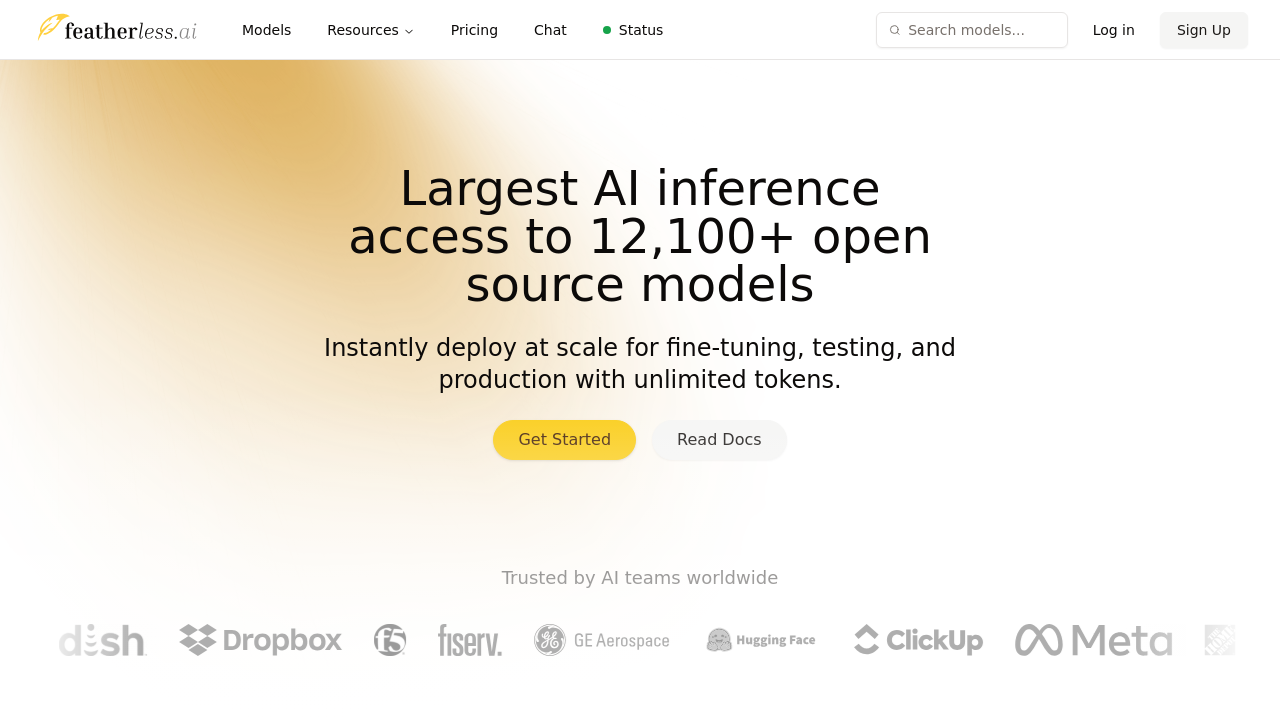Expand the Resources dropdown menu

(369, 29)
